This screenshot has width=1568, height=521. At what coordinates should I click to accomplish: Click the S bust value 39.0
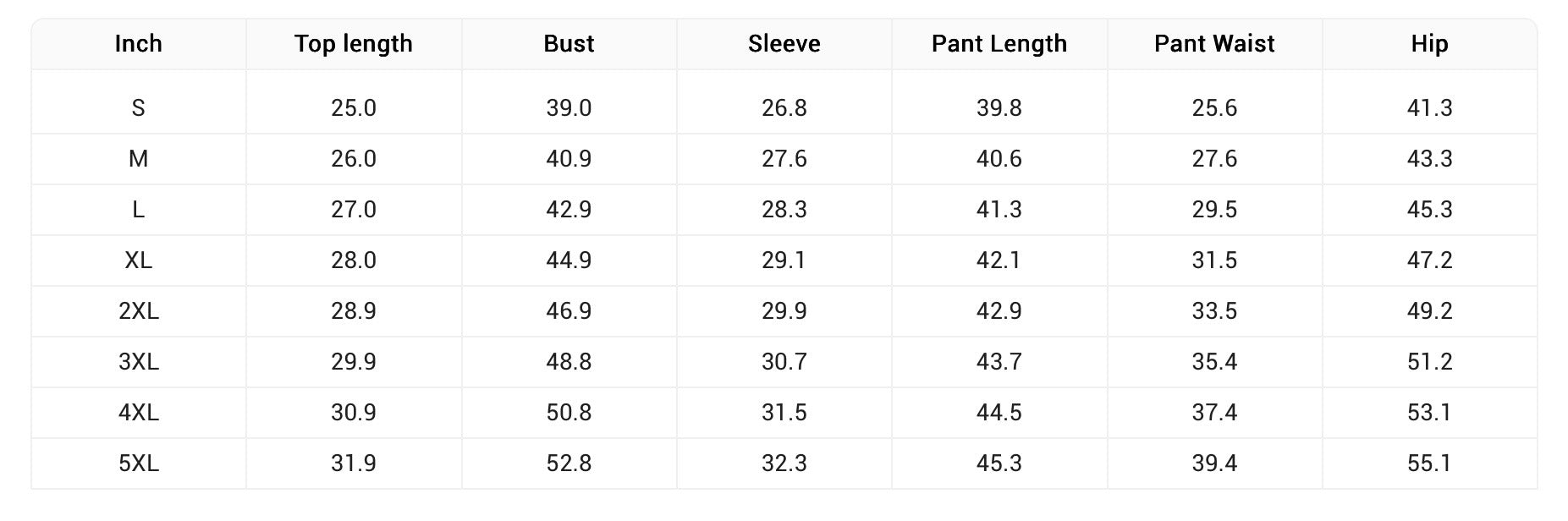pos(569,108)
